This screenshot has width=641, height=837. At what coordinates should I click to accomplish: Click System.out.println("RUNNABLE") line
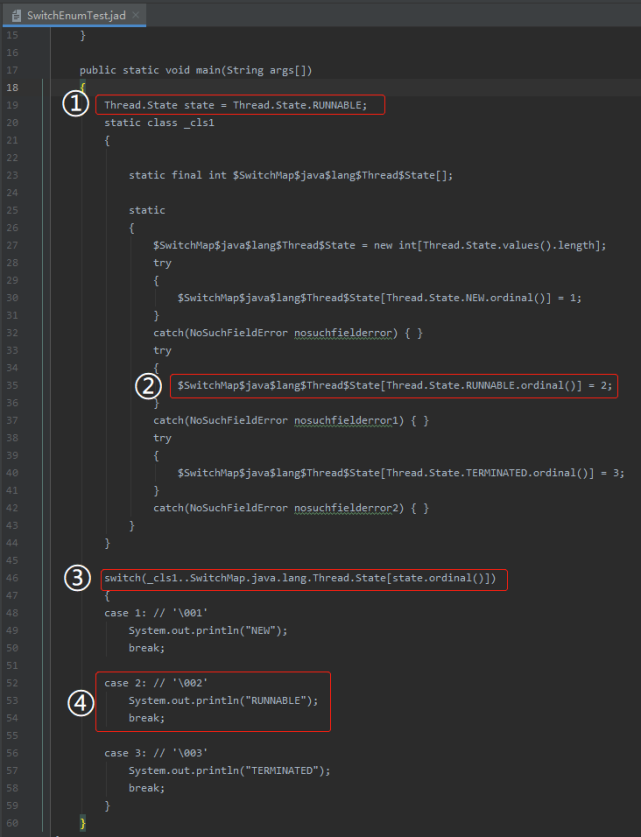223,700
